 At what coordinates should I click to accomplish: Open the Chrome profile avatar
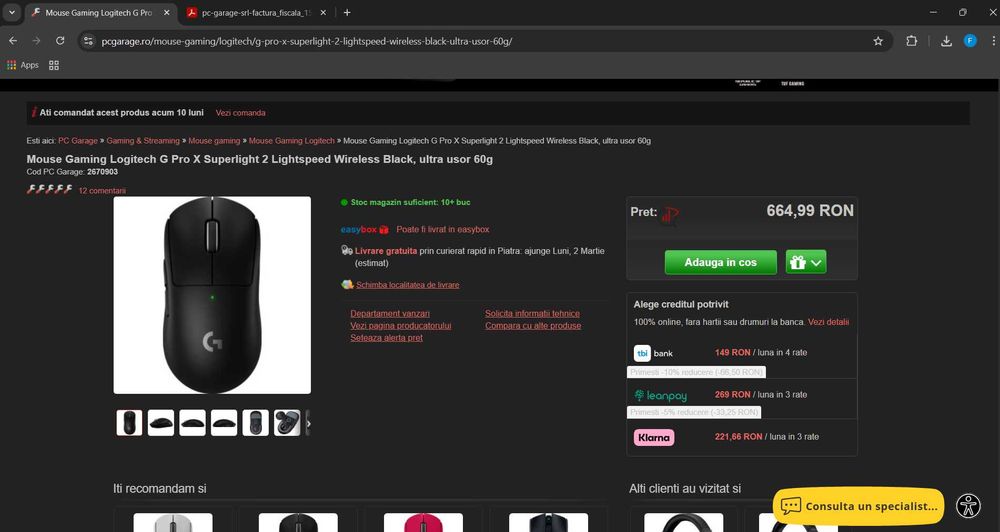click(970, 41)
